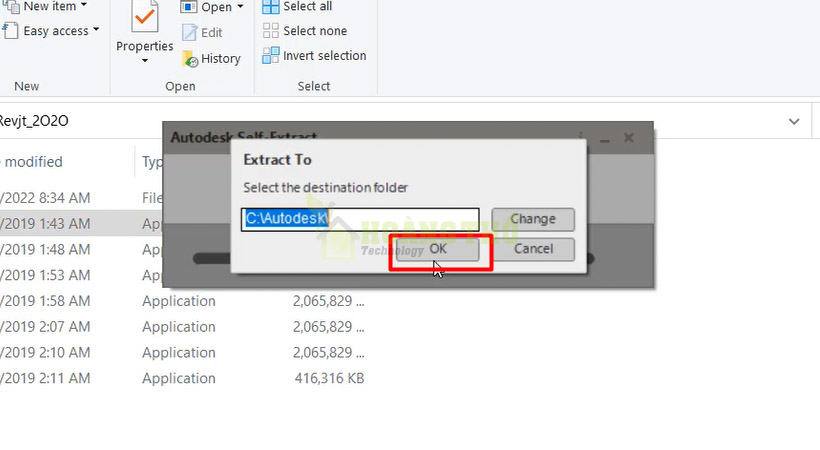Click the Properties checkmark icon
Viewport: 820px width, 450px height.
click(144, 17)
